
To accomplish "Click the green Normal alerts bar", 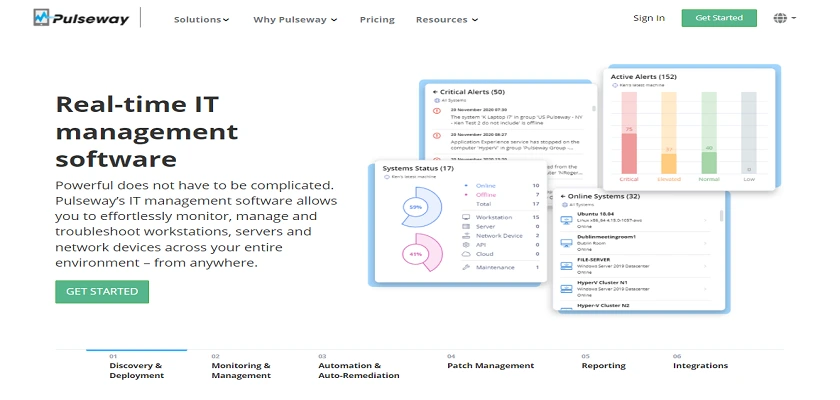I will point(709,163).
